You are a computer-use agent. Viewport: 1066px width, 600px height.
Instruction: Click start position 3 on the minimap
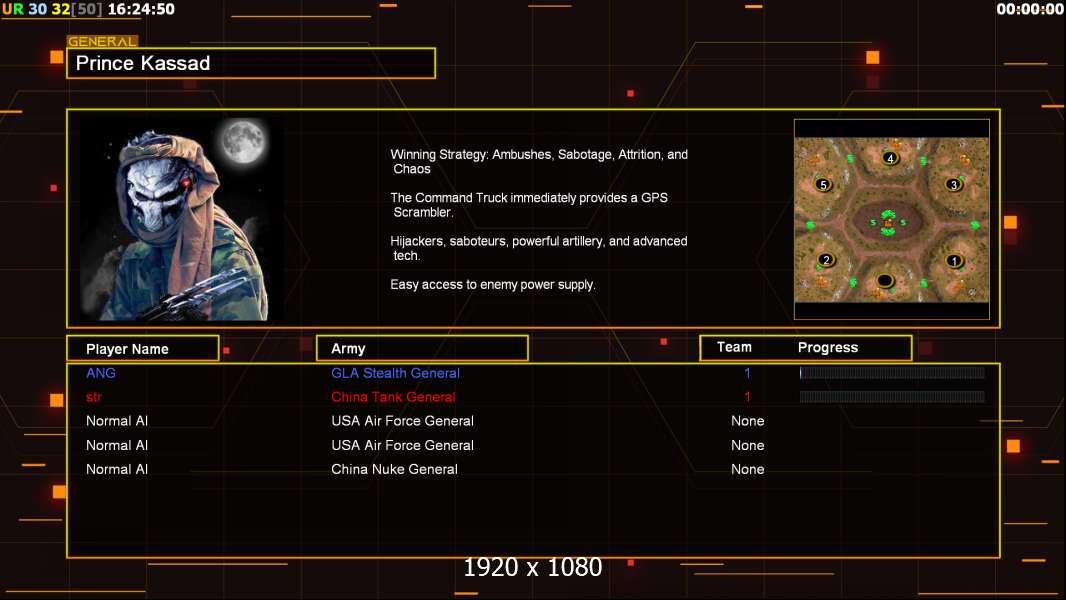click(954, 185)
